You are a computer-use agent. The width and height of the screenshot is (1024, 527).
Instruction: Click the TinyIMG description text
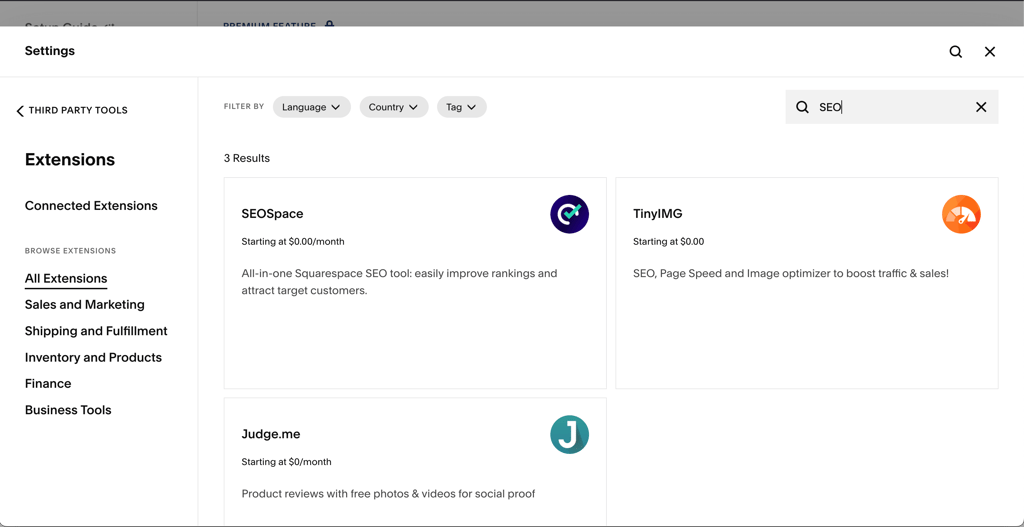791,273
